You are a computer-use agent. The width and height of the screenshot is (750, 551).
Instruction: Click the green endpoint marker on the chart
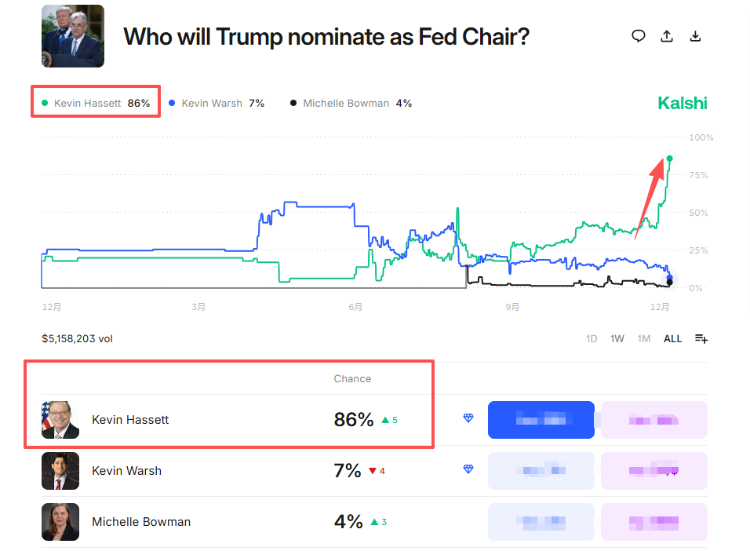pos(669,158)
